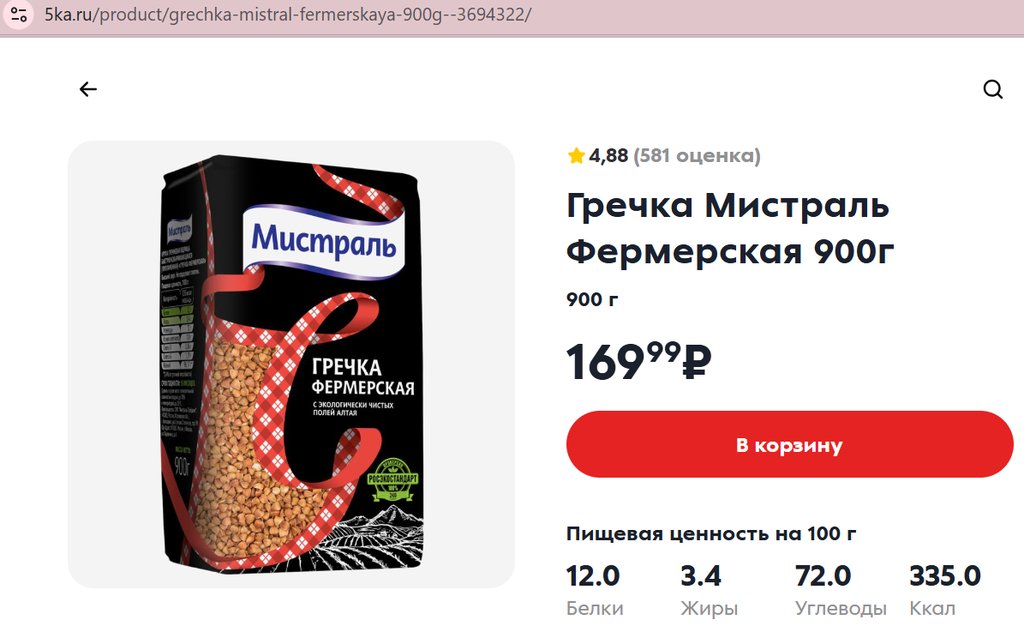Click the blue Мистраль logo on package
This screenshot has height=626, width=1024.
(x=324, y=242)
